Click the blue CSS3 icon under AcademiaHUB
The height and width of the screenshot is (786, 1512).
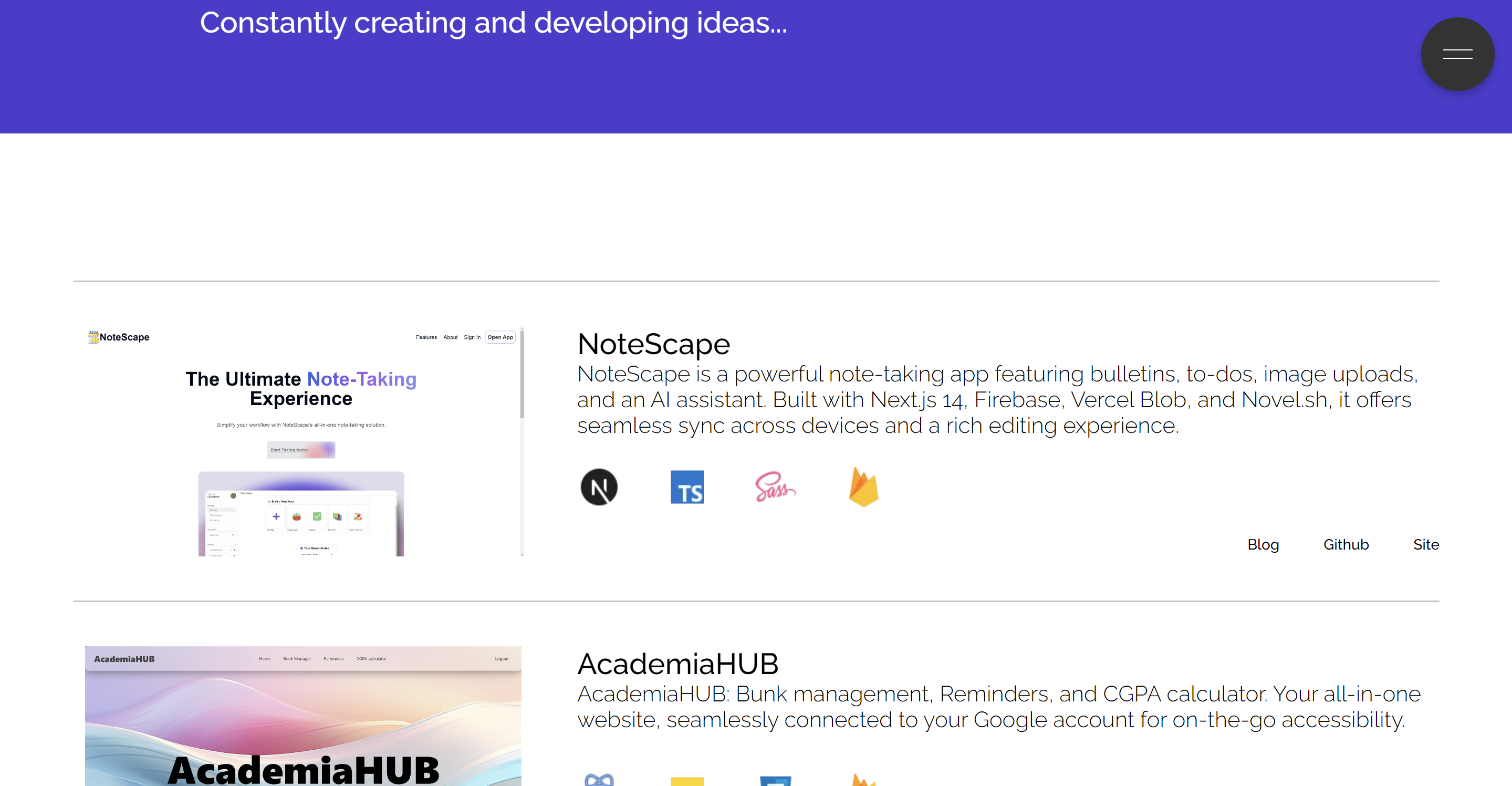pos(775,781)
